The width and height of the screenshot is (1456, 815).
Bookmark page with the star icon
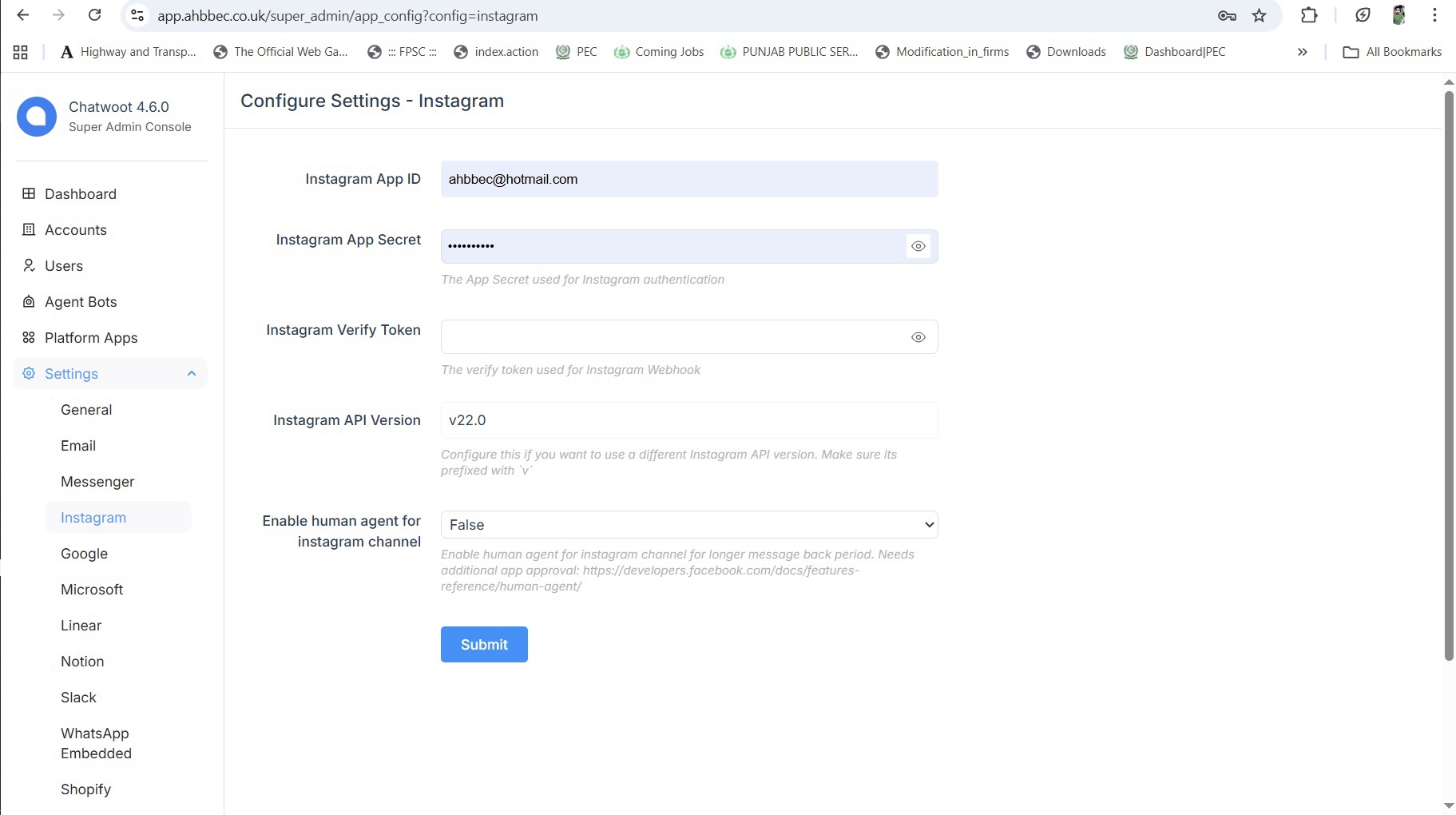(1260, 16)
